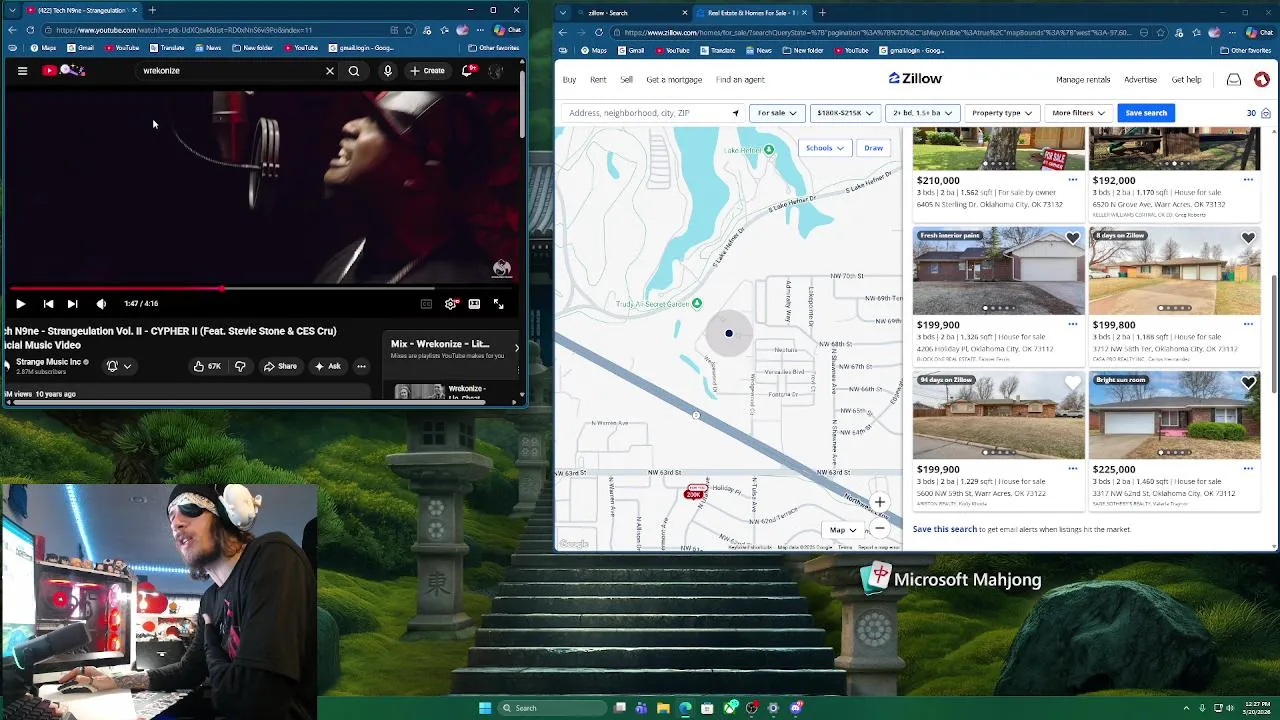1280x720 pixels.
Task: Open more actions ellipsis under video
Action: click(x=361, y=366)
